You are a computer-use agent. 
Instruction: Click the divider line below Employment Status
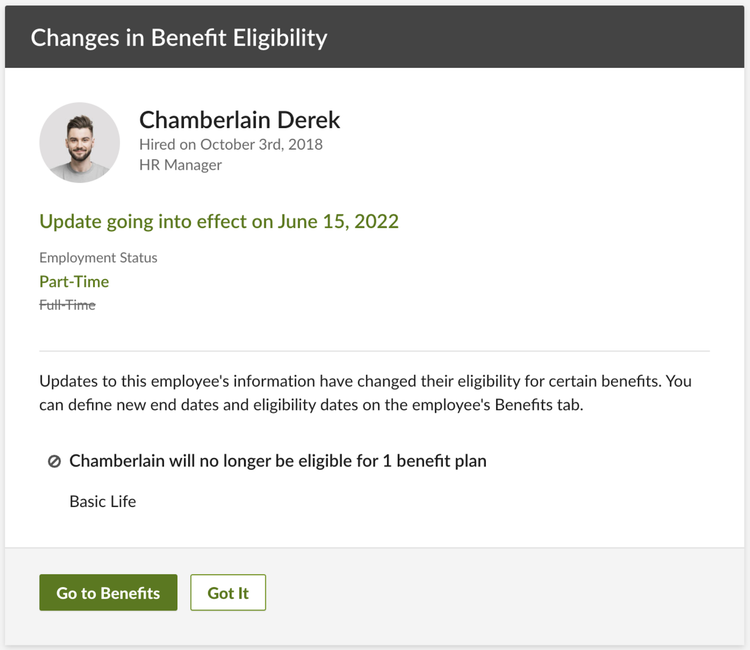coord(375,351)
